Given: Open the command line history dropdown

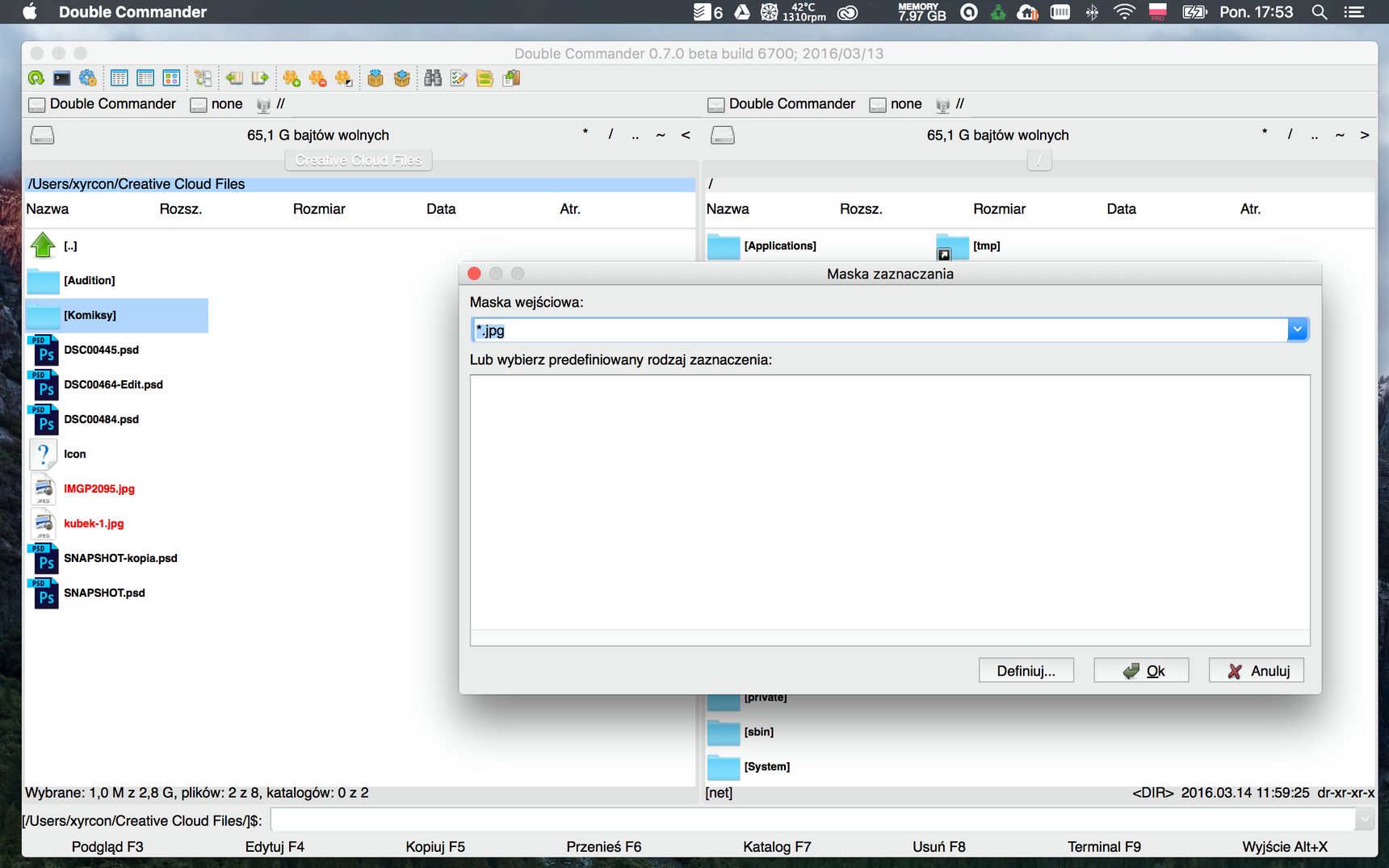Looking at the screenshot, I should click(1365, 820).
